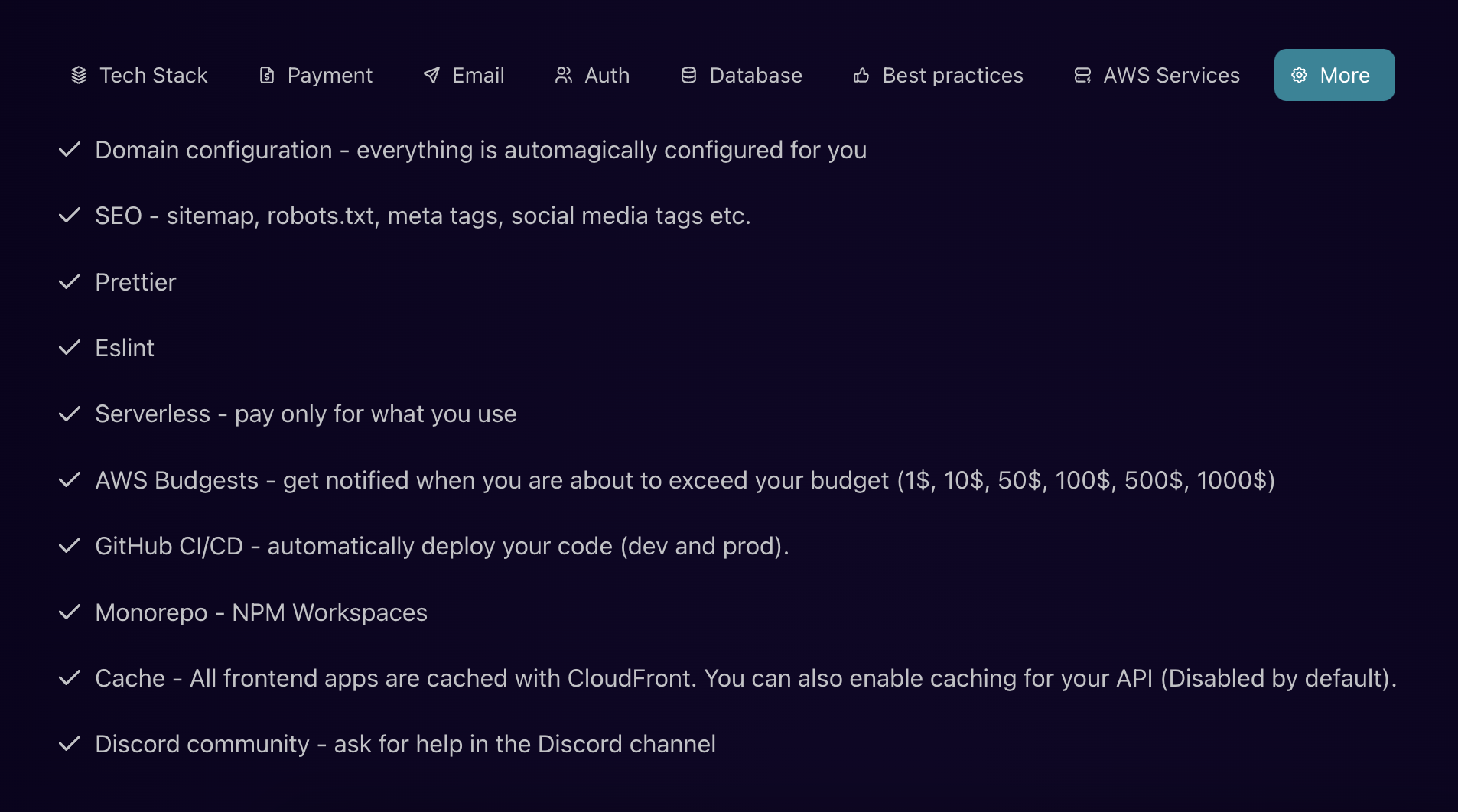Click the paper plane Email icon
The height and width of the screenshot is (812, 1458).
431,75
